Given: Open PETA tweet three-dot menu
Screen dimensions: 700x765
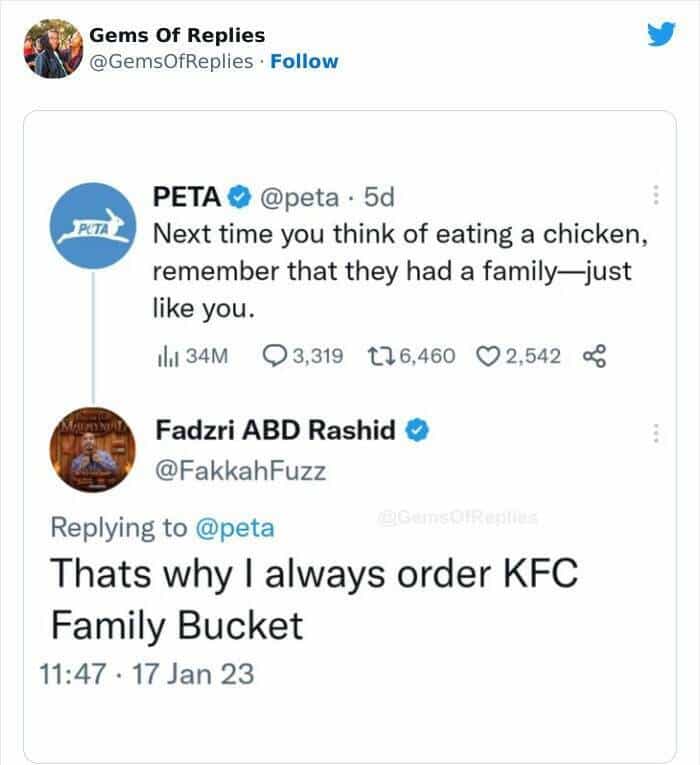Looking at the screenshot, I should [x=656, y=194].
